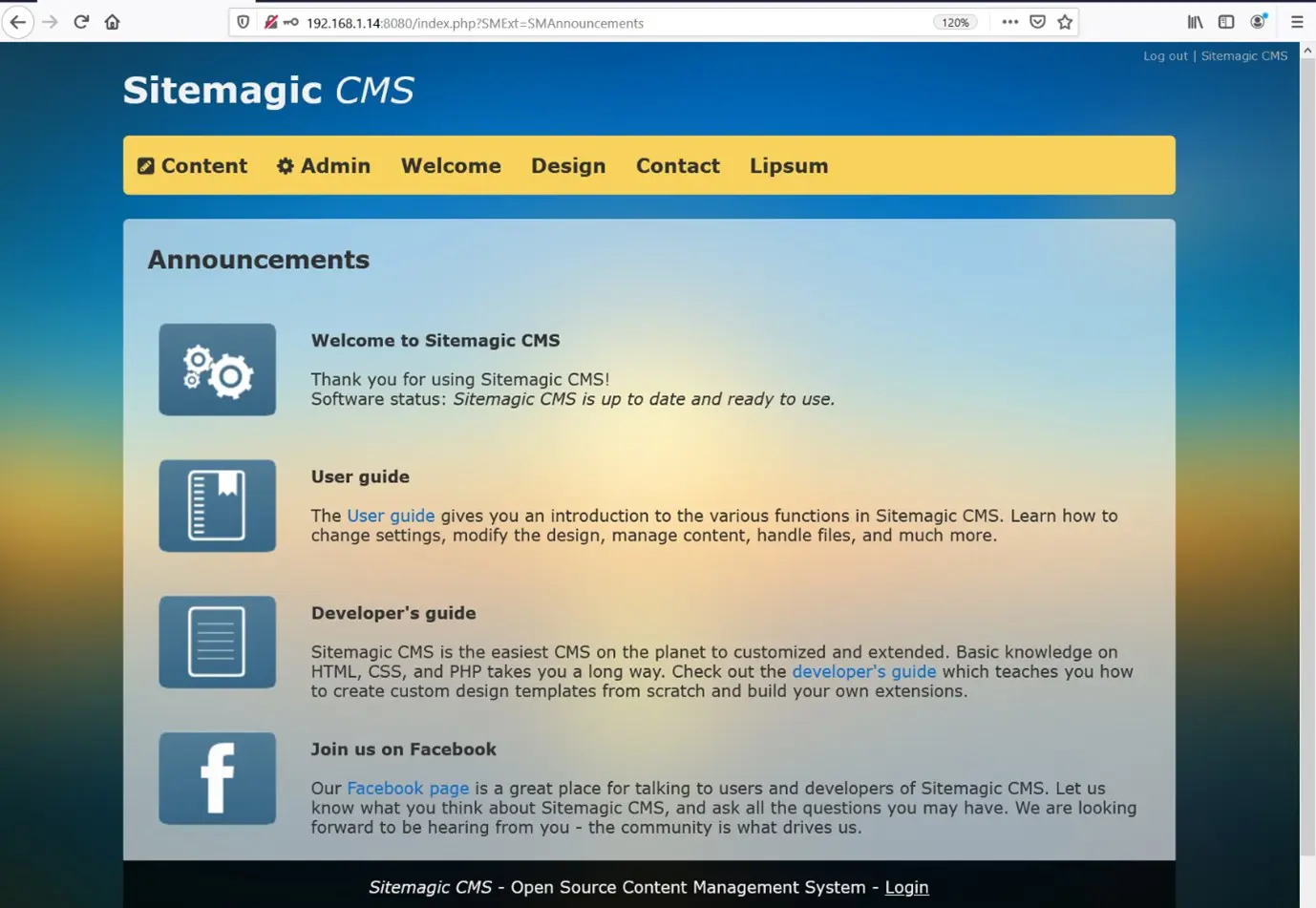Click Log out in the top corner
1316x908 pixels.
1165,56
